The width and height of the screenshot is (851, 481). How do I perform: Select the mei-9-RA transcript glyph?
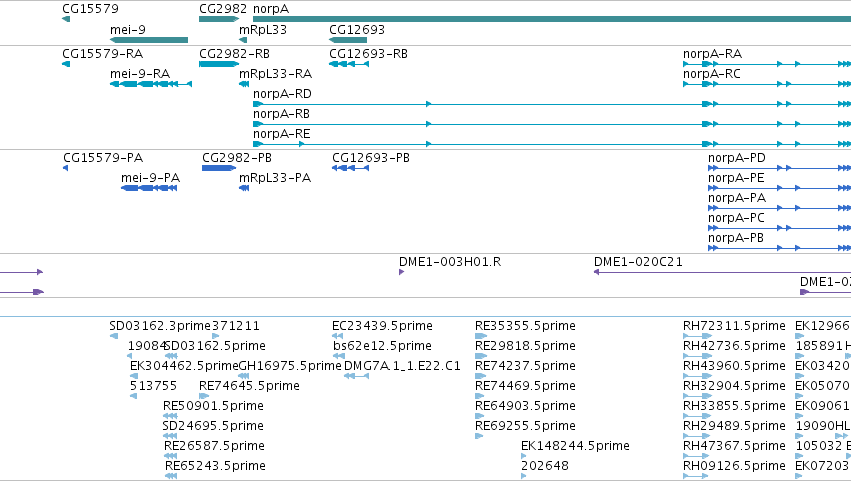(x=151, y=84)
